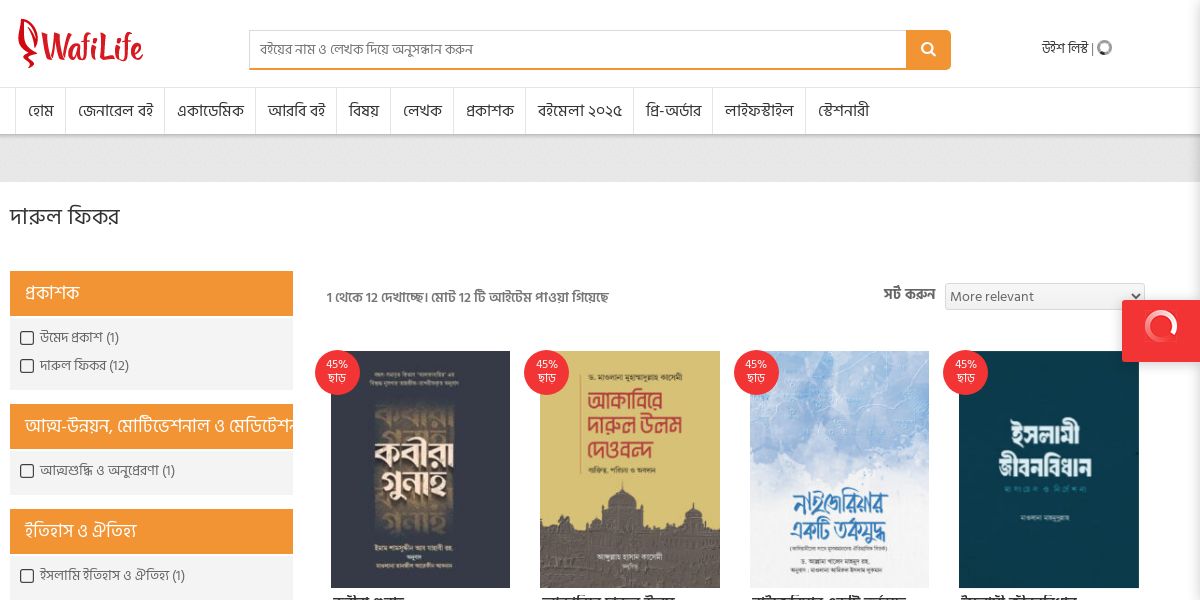Click the wishlist loading spinner icon

coord(1104,47)
